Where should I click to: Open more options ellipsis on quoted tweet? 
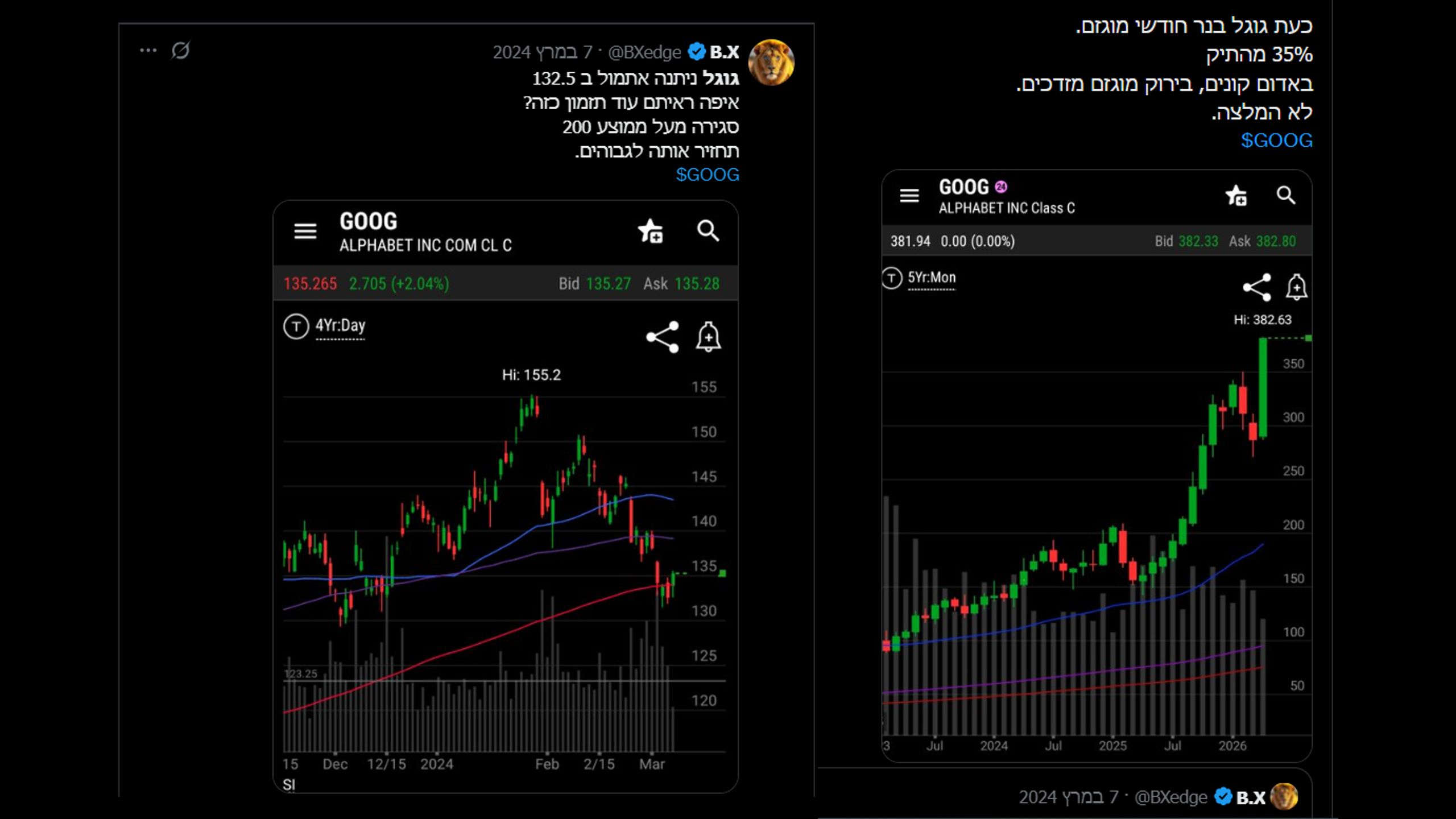coord(148,51)
